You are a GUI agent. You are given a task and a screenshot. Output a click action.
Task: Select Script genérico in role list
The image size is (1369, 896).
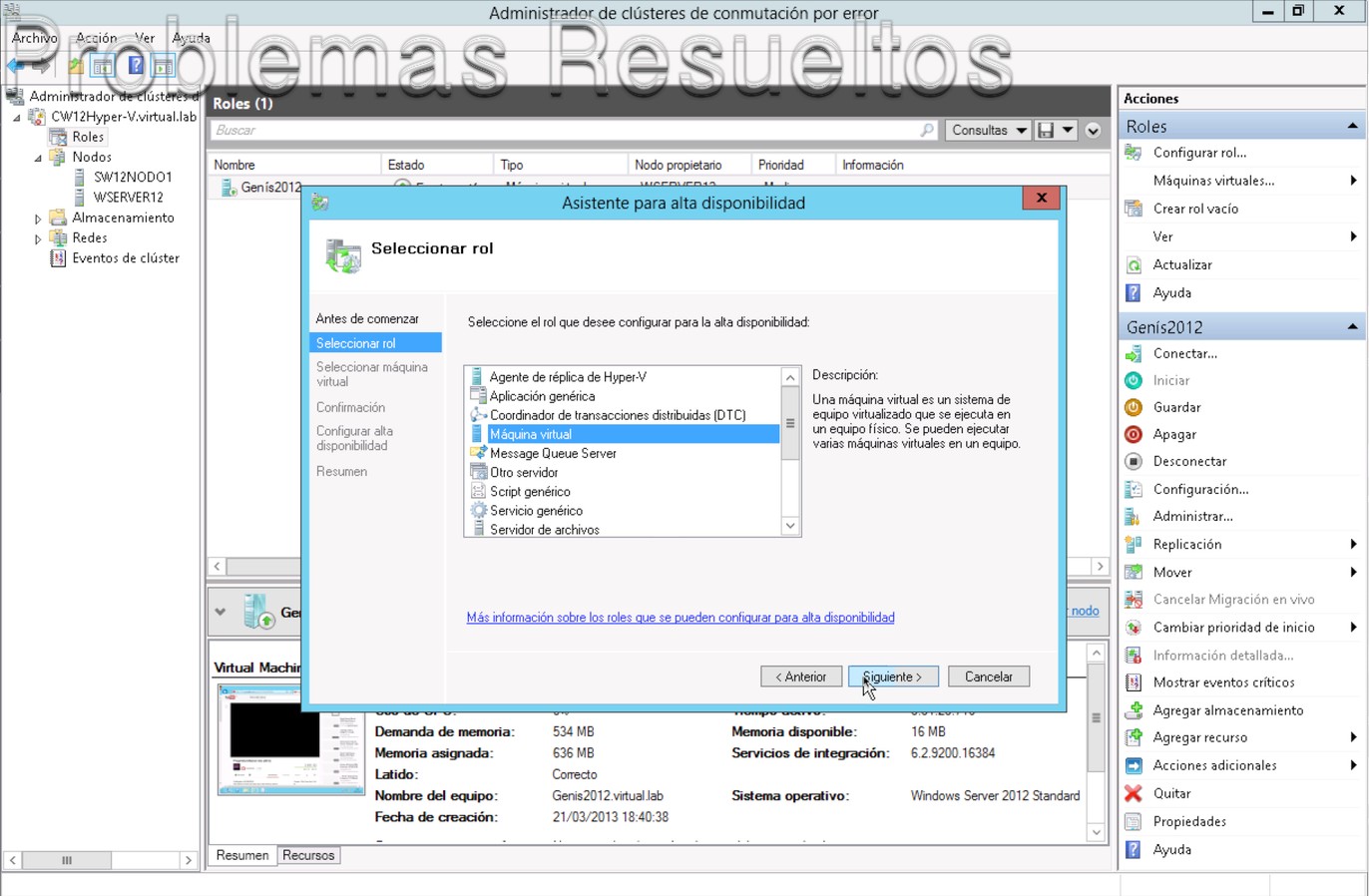pos(530,491)
